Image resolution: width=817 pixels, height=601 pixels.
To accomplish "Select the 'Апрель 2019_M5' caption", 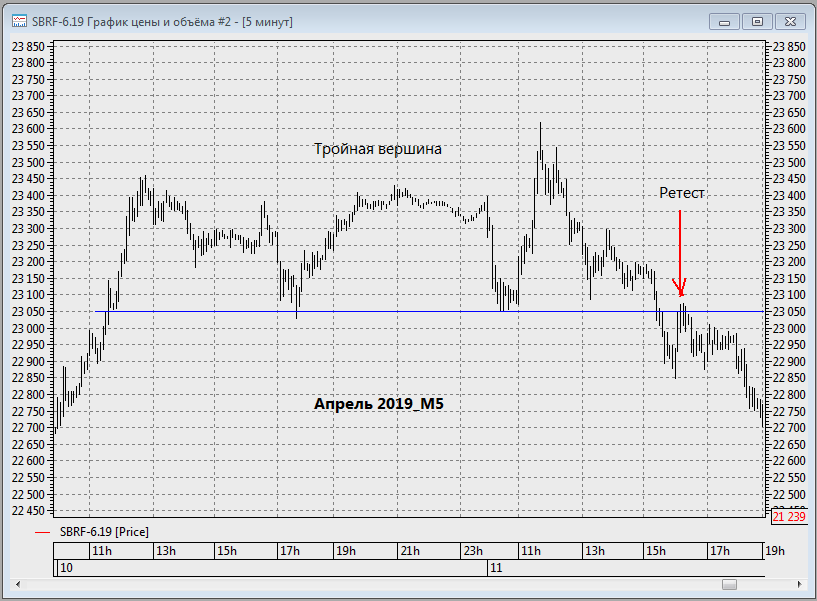I will [x=379, y=404].
